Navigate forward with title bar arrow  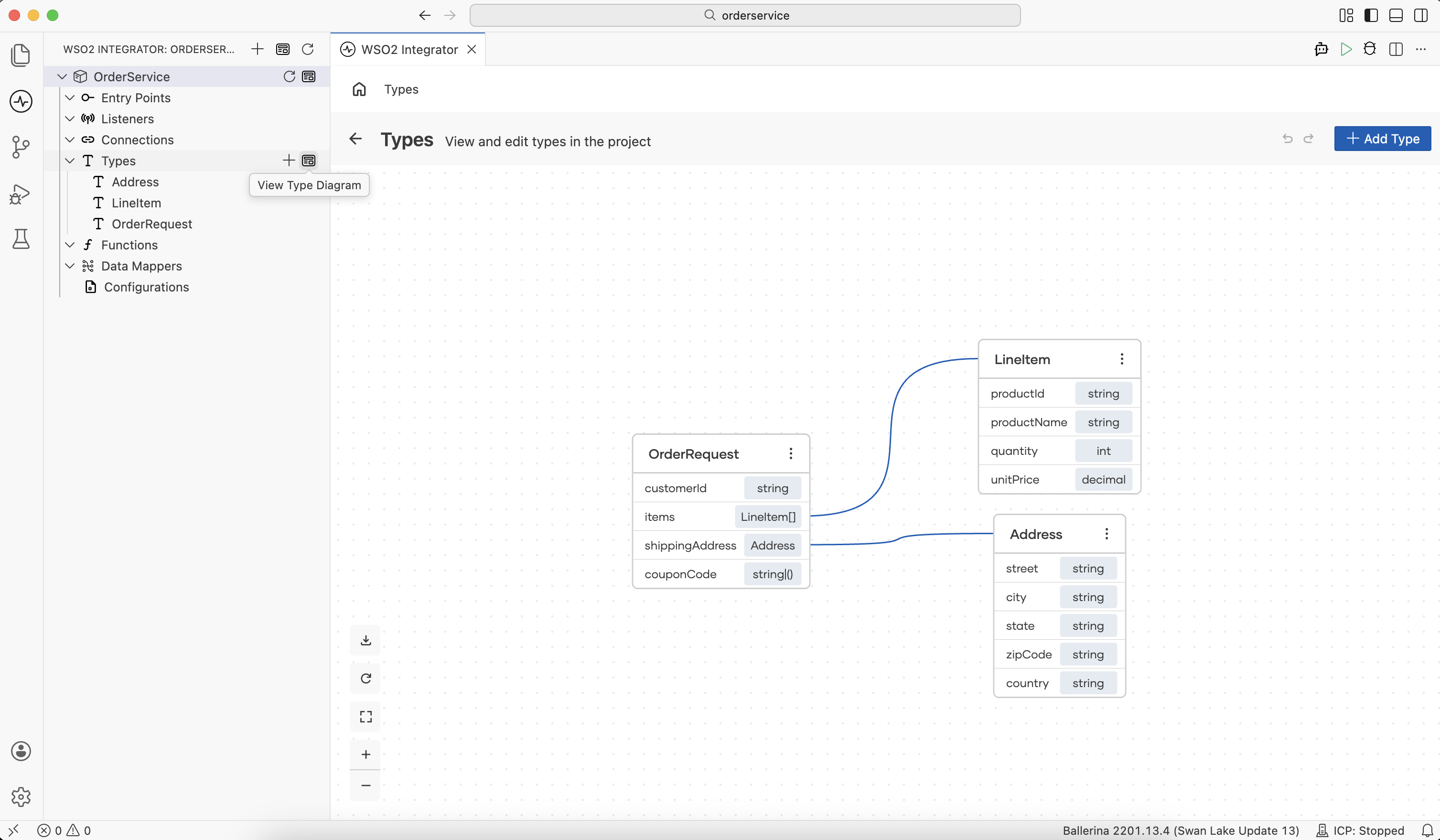[x=450, y=15]
